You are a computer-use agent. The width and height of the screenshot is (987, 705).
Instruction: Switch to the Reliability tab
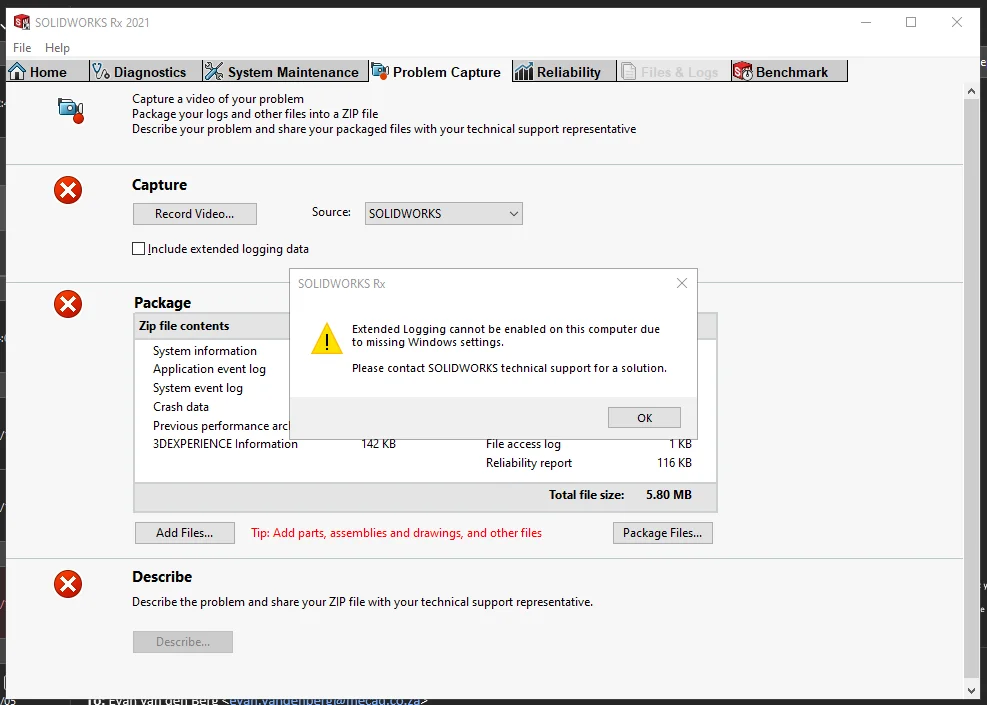coord(564,71)
